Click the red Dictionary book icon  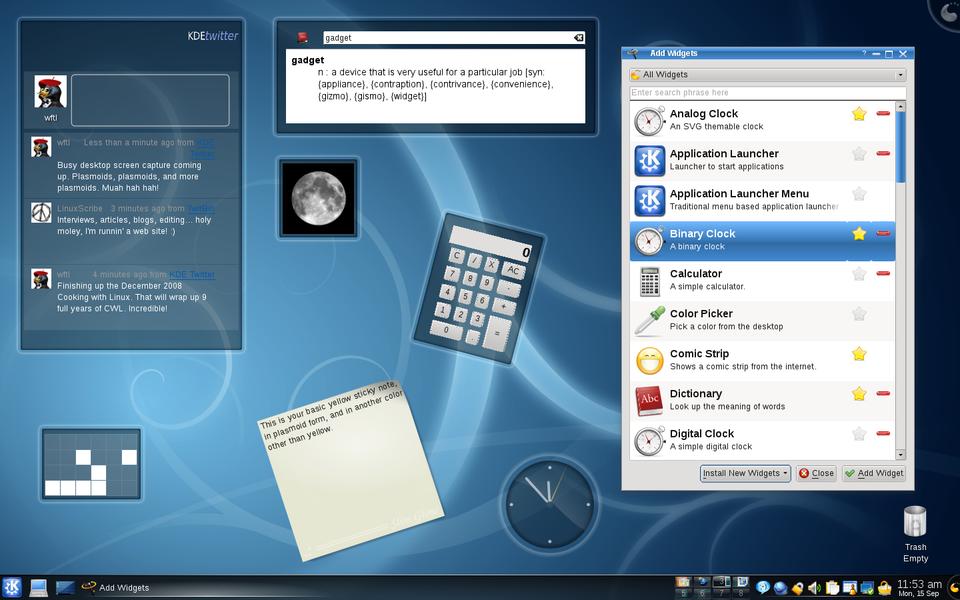click(650, 401)
